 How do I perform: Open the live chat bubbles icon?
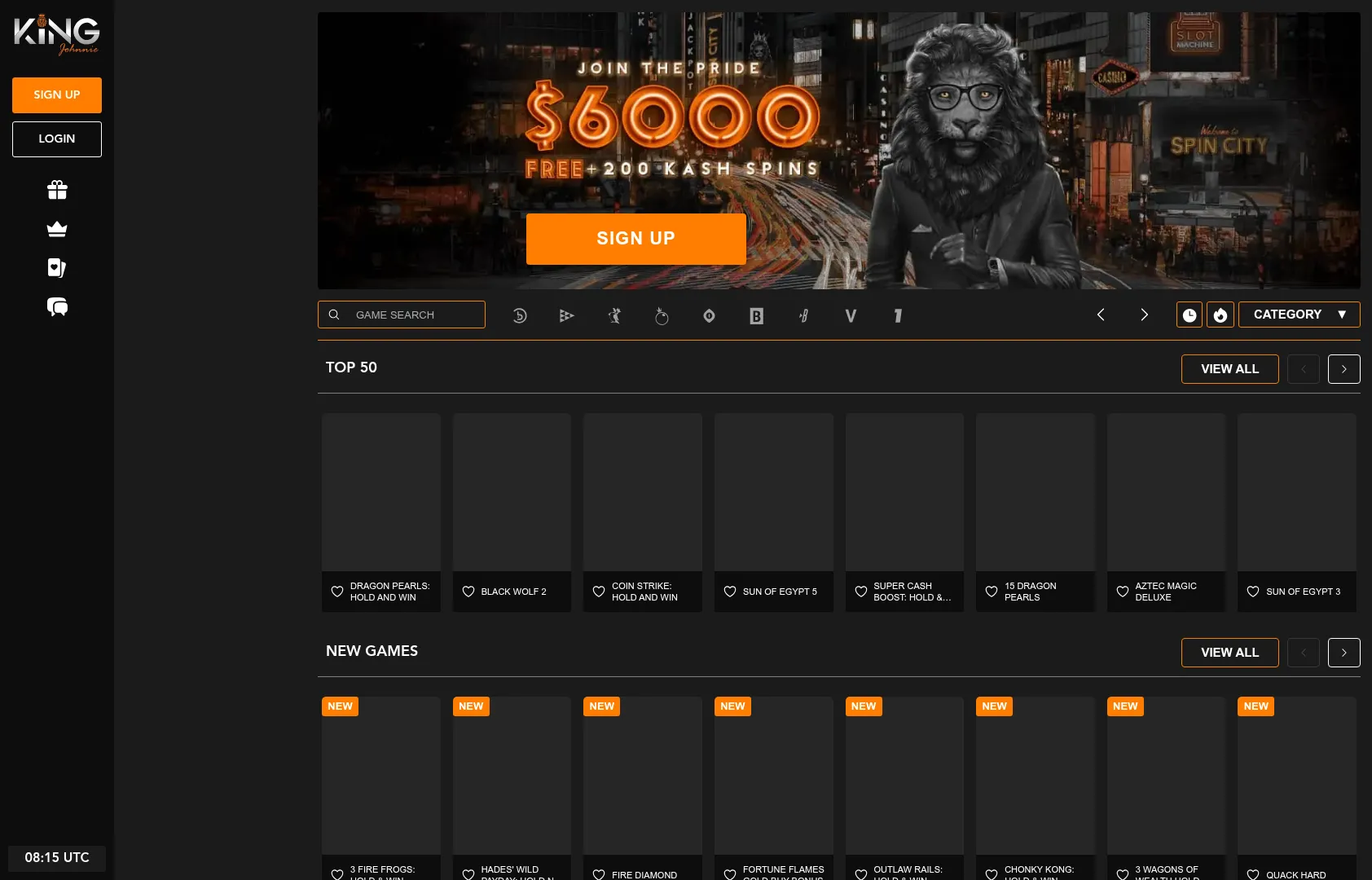tap(57, 307)
